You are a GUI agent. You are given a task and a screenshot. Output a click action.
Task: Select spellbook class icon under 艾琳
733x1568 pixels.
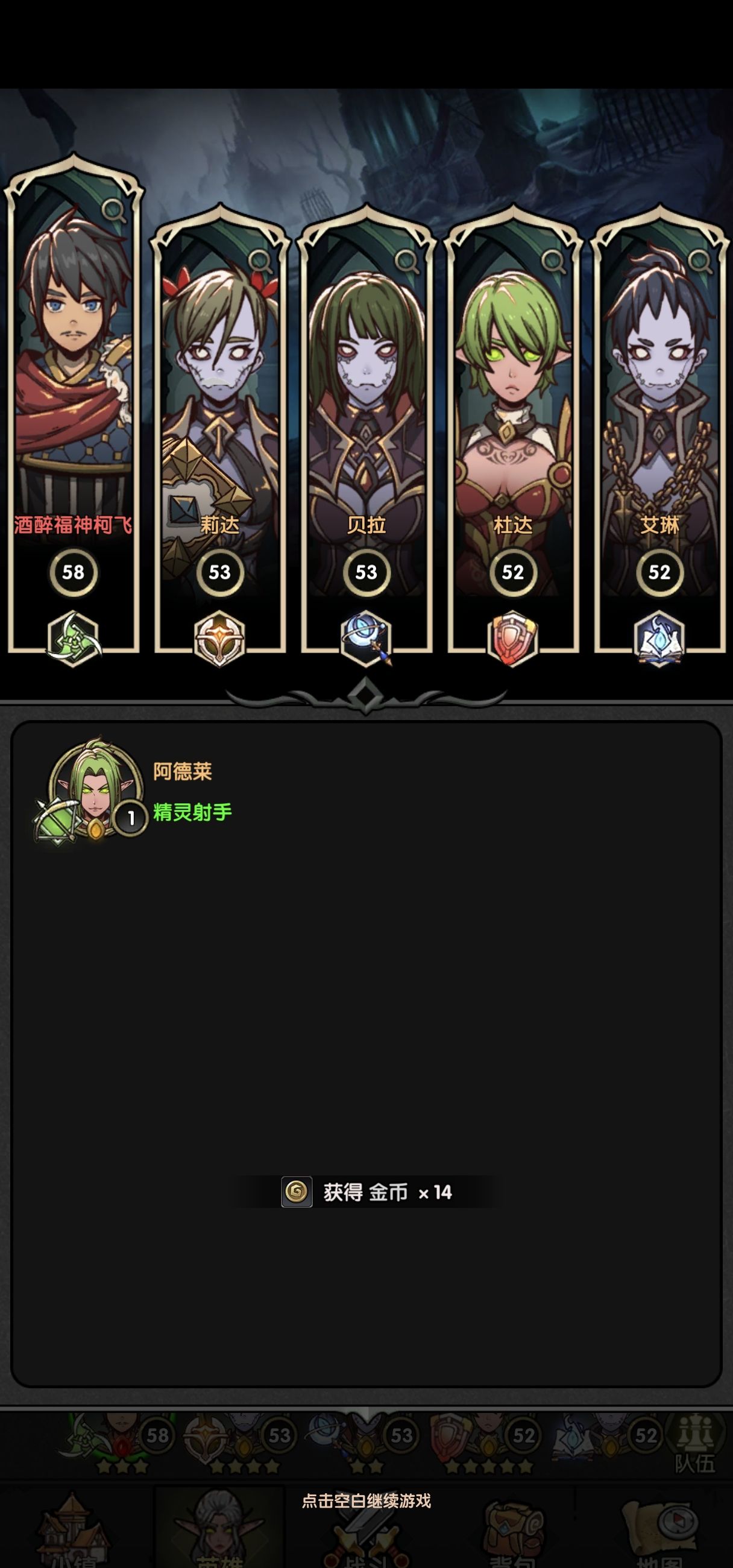[x=659, y=639]
